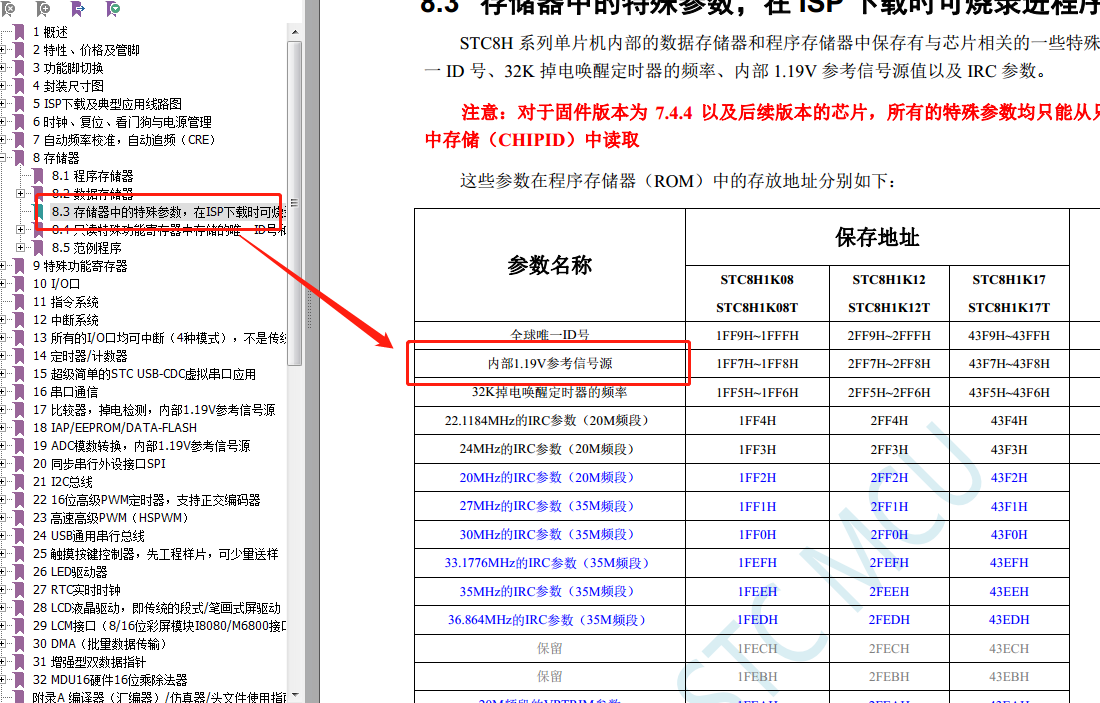The width and height of the screenshot is (1100, 703).
Task: Expand the section 8.4 bookmark node
Action: [21, 229]
